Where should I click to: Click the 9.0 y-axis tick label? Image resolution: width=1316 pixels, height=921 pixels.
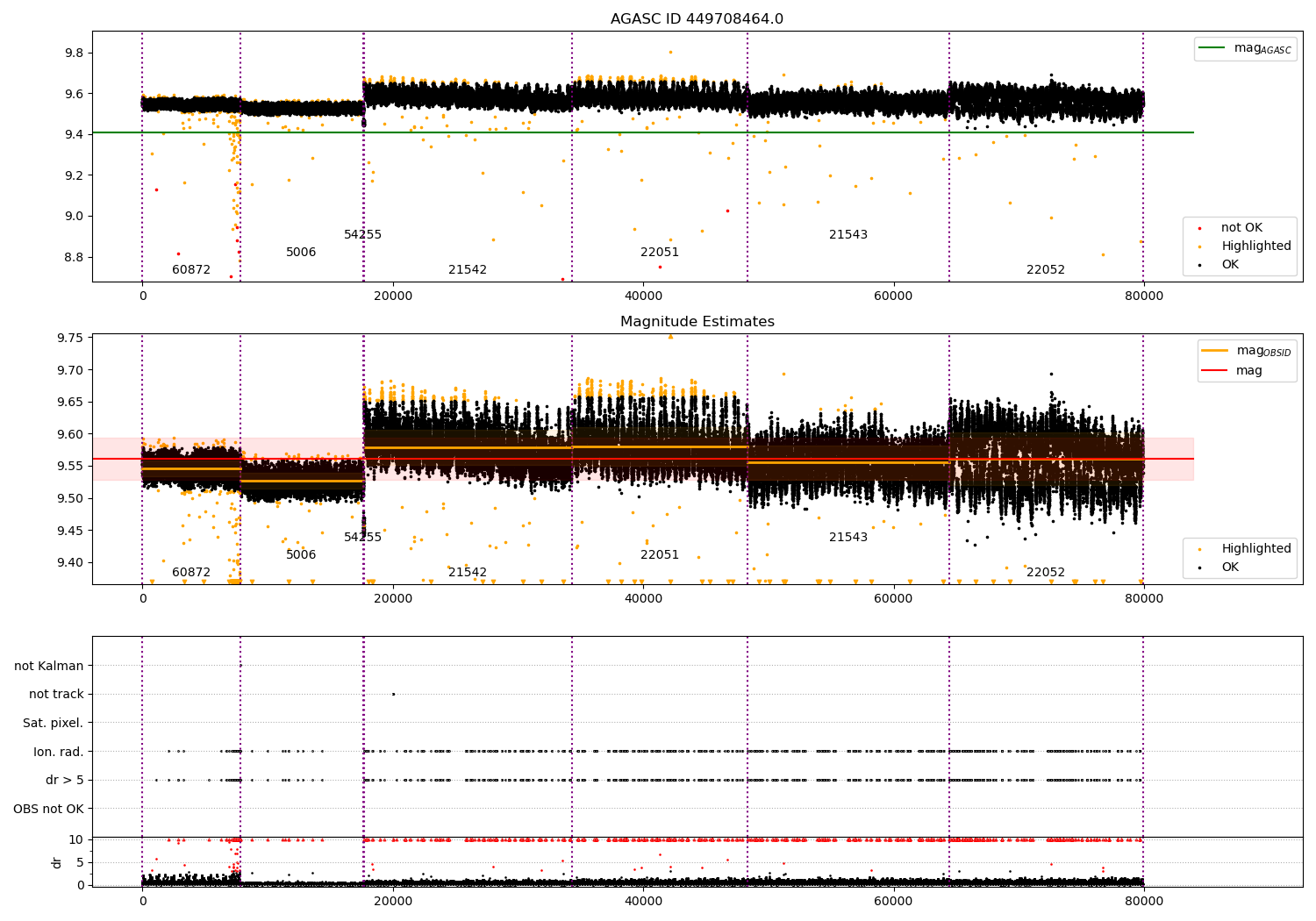(74, 217)
